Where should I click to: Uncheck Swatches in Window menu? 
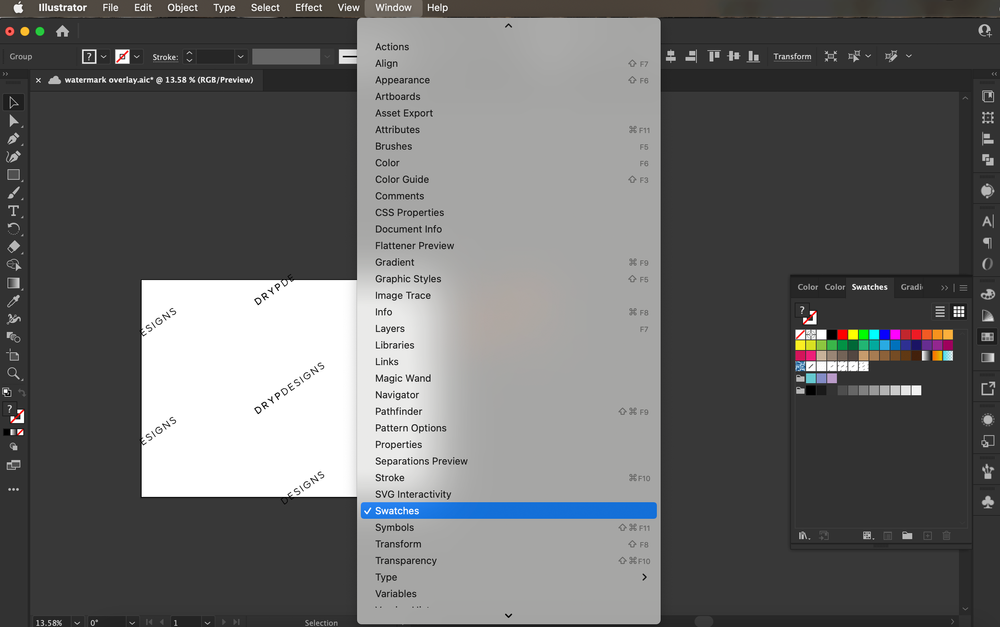pyautogui.click(x=508, y=511)
